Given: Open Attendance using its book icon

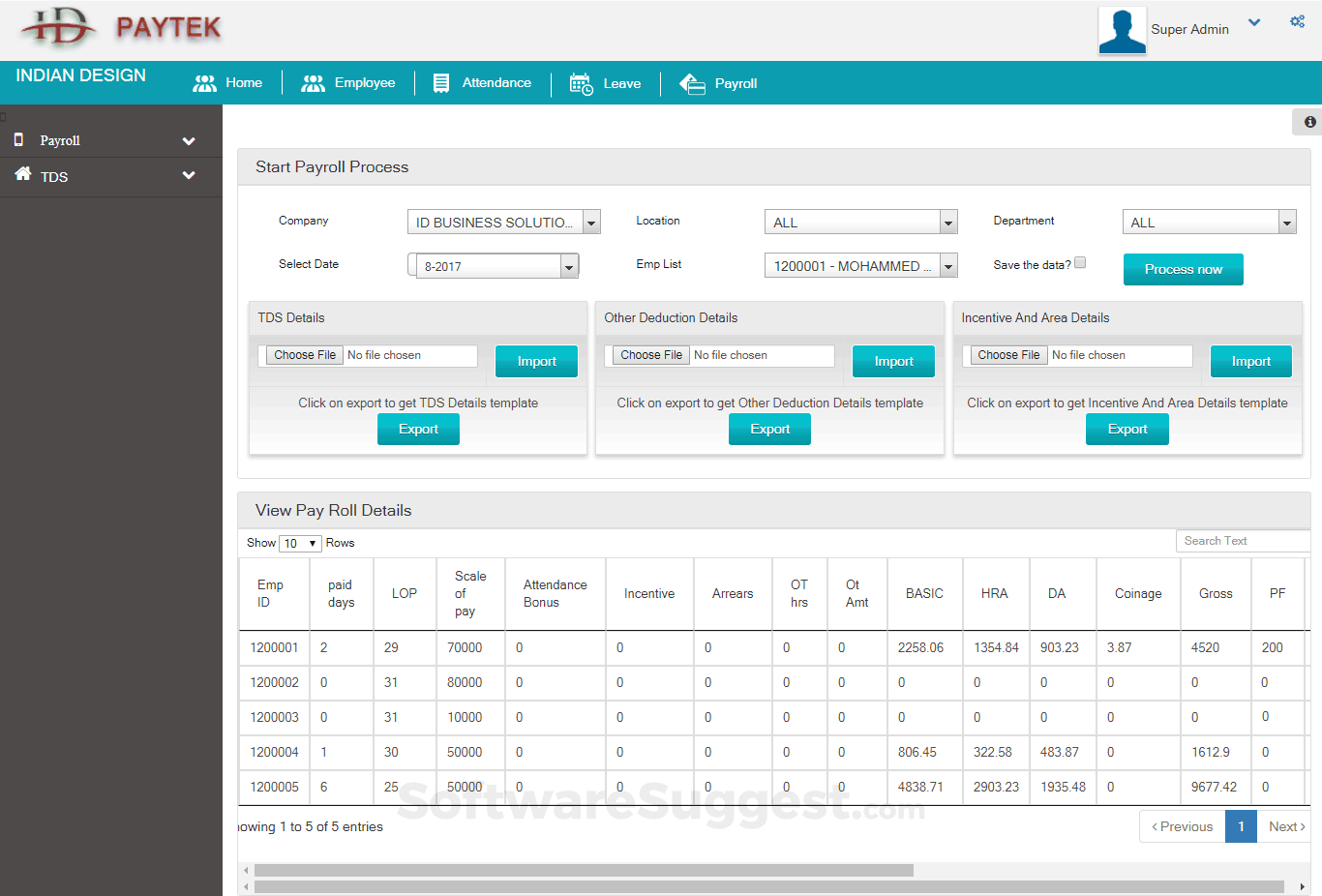Looking at the screenshot, I should coord(441,82).
